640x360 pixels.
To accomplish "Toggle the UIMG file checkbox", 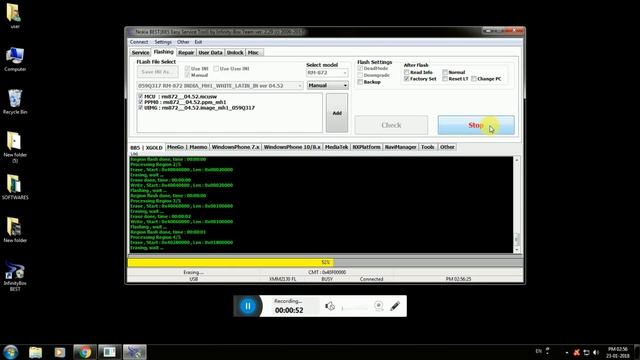I will (140, 108).
